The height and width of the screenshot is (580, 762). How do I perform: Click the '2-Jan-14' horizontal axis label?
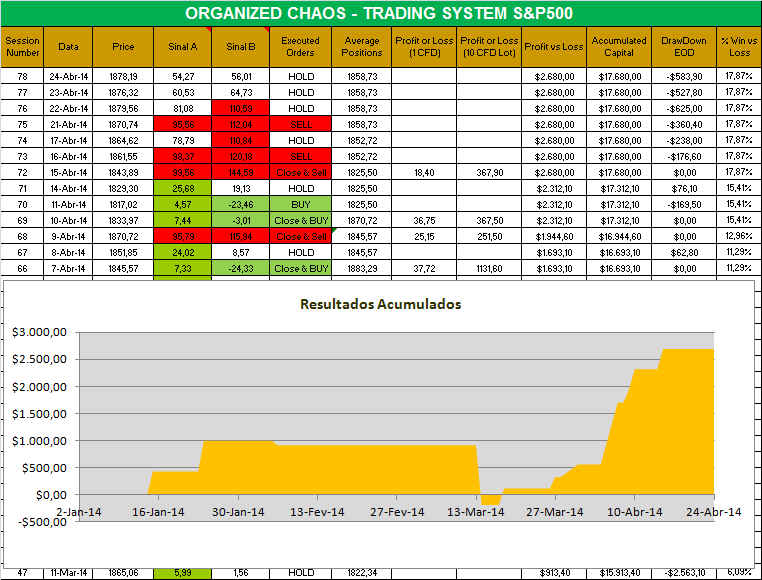point(79,512)
